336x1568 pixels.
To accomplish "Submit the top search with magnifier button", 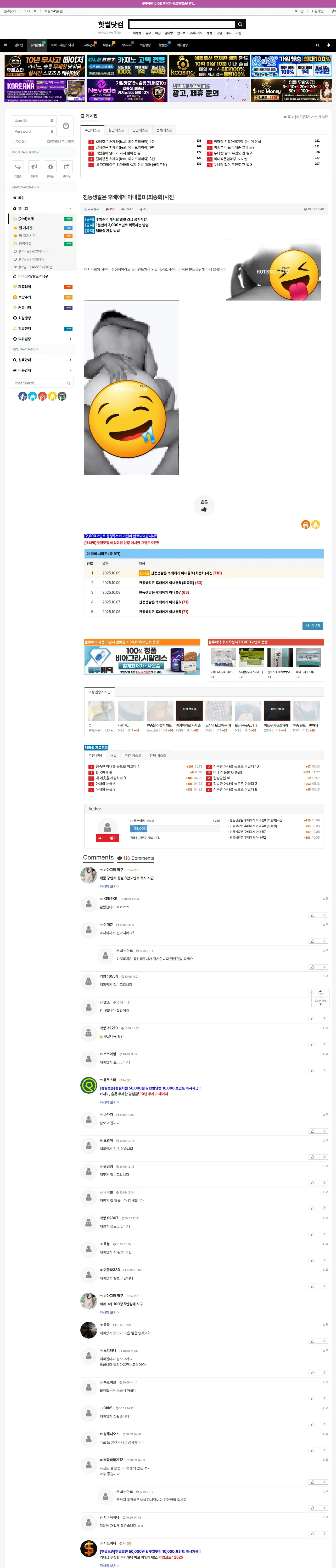I will [x=240, y=24].
